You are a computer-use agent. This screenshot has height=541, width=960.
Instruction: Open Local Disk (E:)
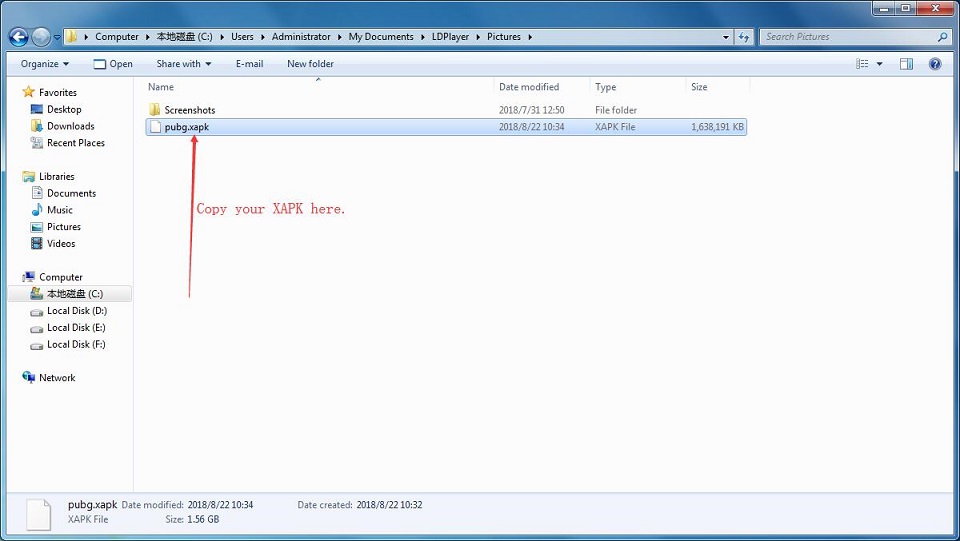coord(77,327)
